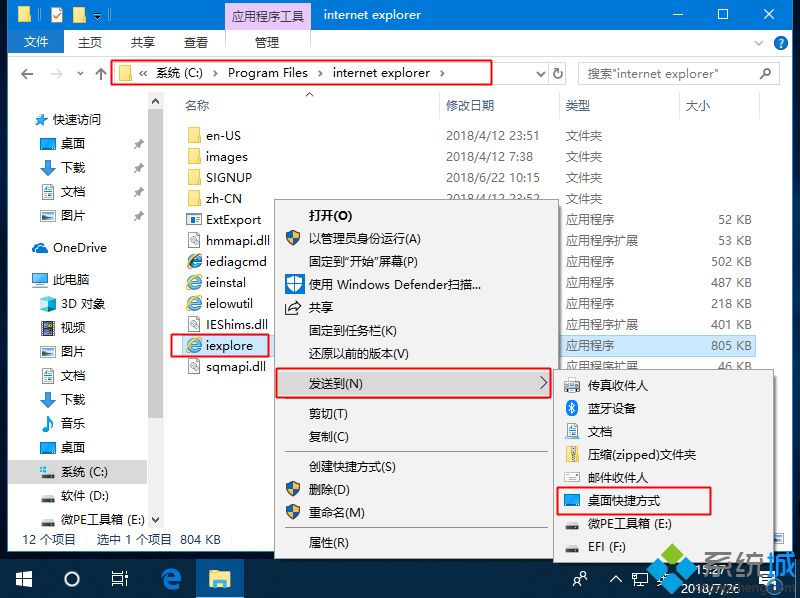
Task: Choose 发送到(N) in context menu
Action: [413, 384]
